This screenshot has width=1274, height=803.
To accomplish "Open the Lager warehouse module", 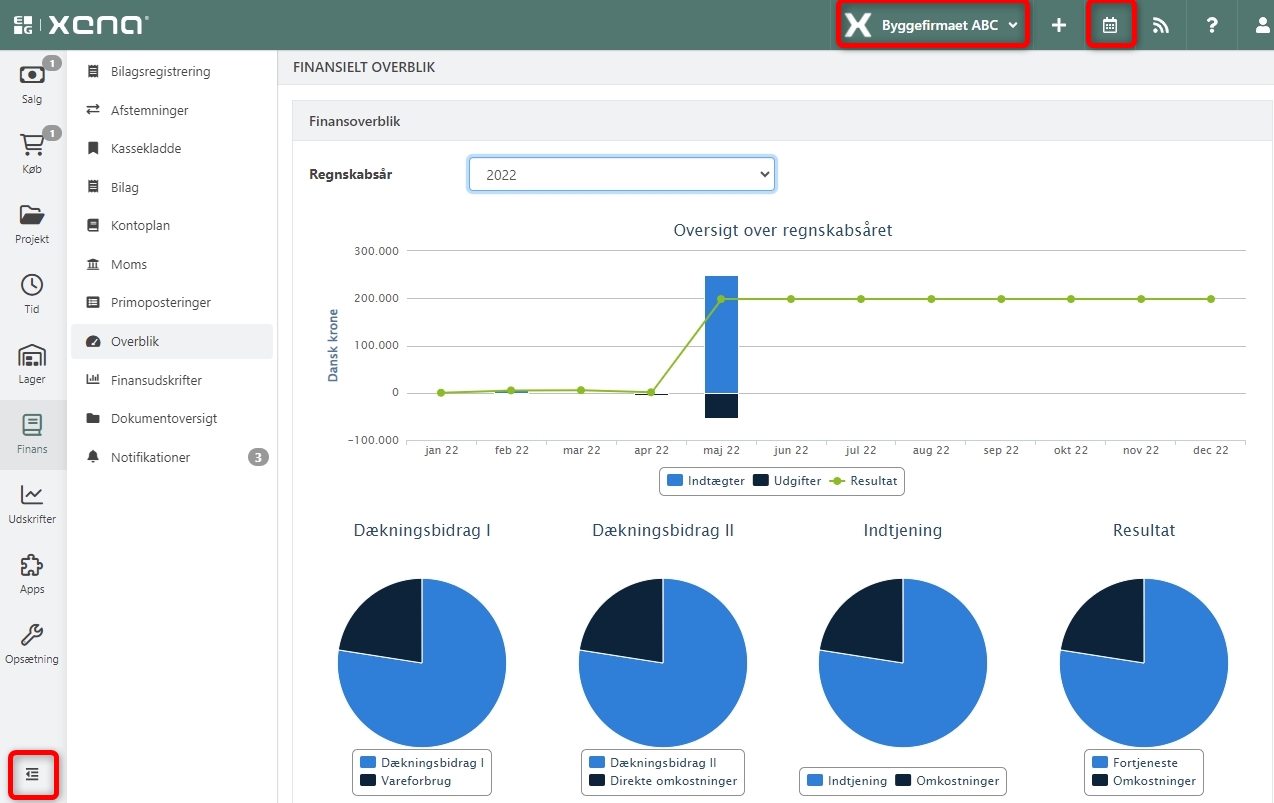I will coord(32,364).
